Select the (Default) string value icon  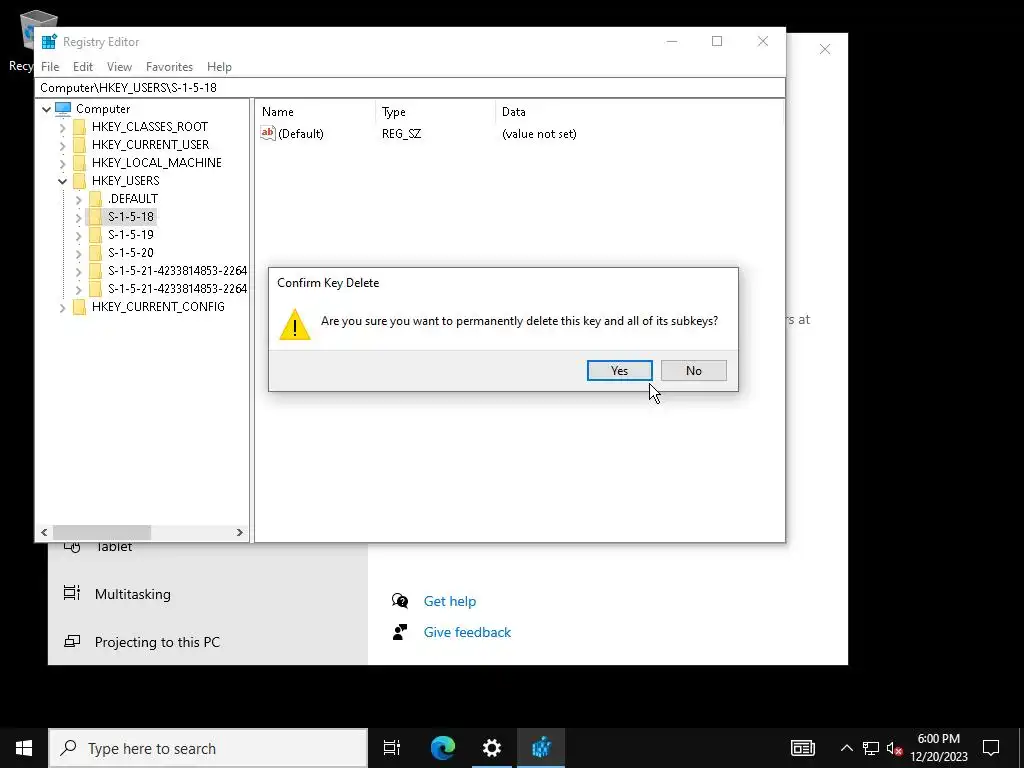[x=268, y=133]
